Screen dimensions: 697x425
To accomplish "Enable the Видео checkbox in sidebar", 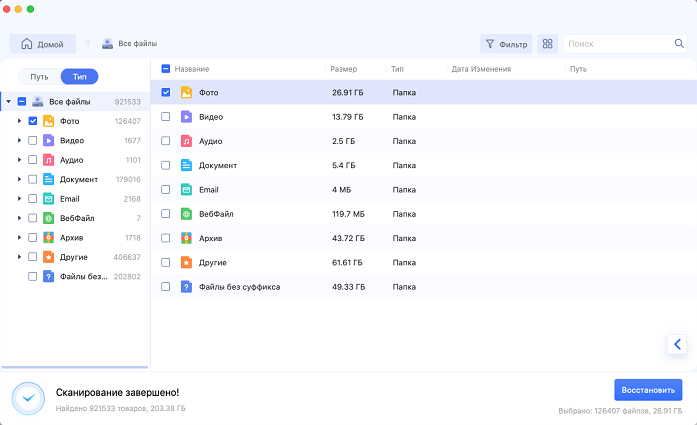I will tap(33, 141).
